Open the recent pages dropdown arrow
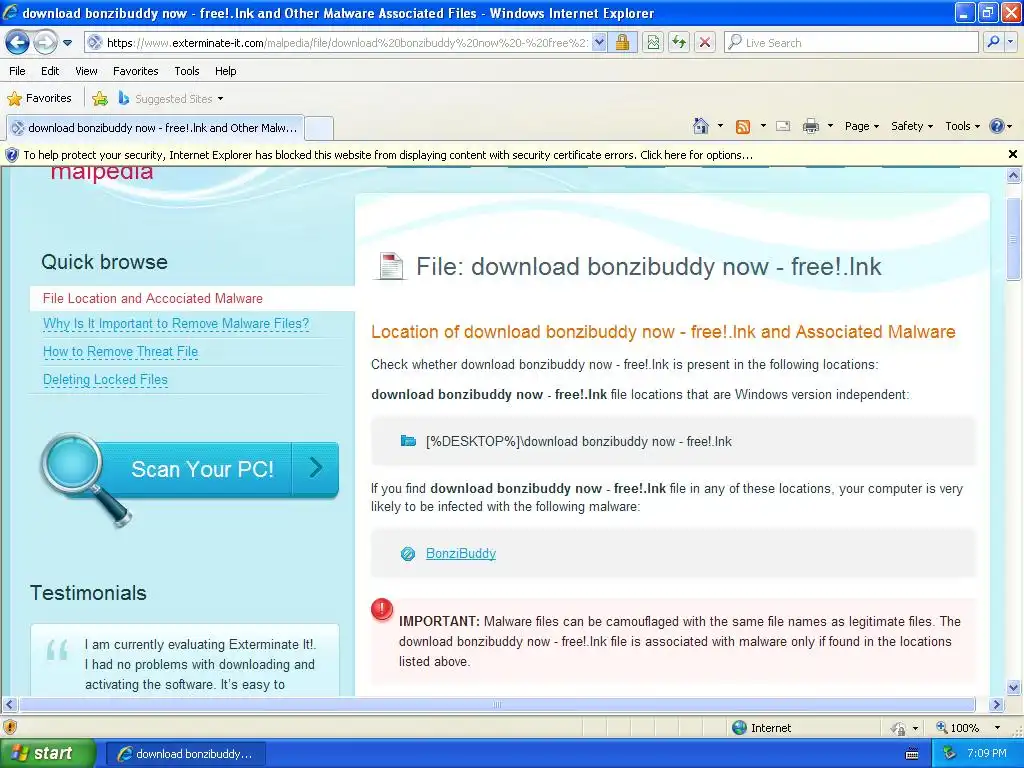The image size is (1024, 768). click(x=67, y=43)
